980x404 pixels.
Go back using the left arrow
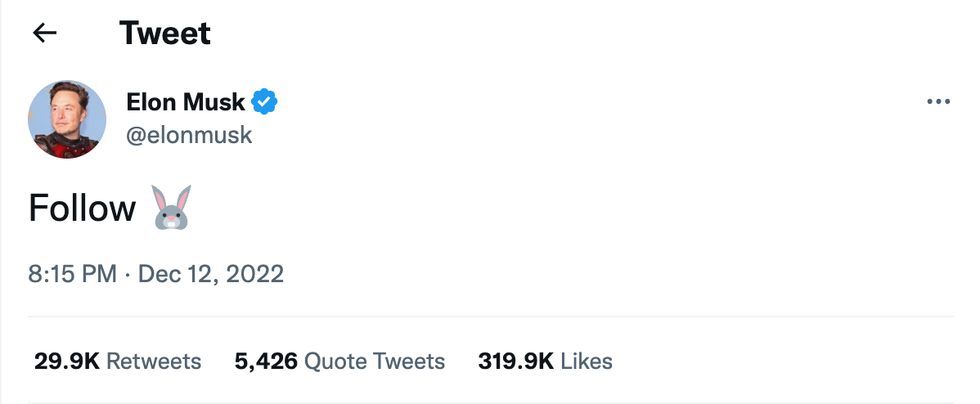coord(44,33)
